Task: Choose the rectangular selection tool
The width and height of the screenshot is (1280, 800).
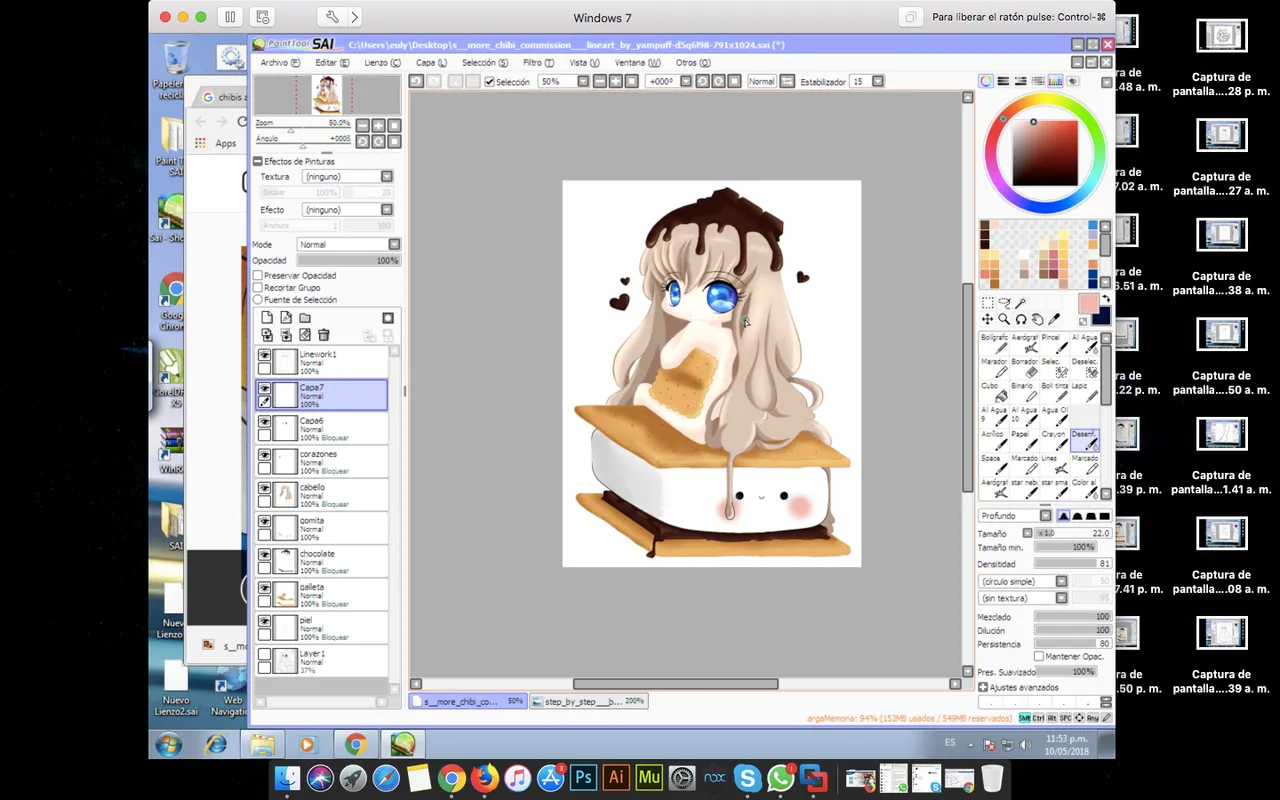Action: [987, 303]
